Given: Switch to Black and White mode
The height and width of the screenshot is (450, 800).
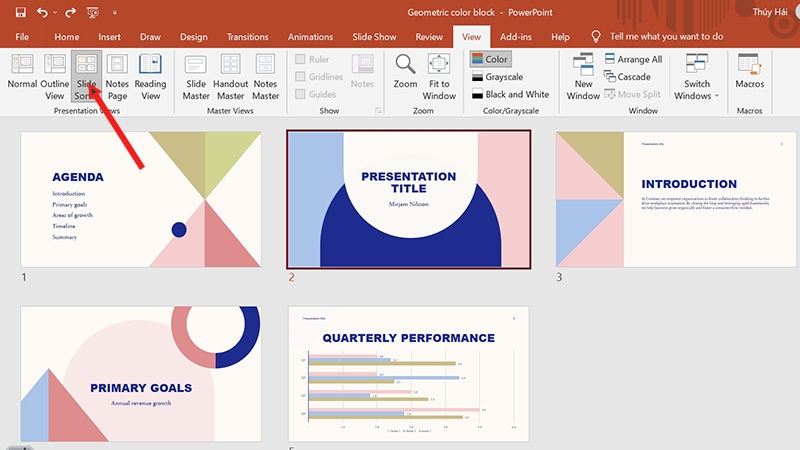Looking at the screenshot, I should click(510, 94).
